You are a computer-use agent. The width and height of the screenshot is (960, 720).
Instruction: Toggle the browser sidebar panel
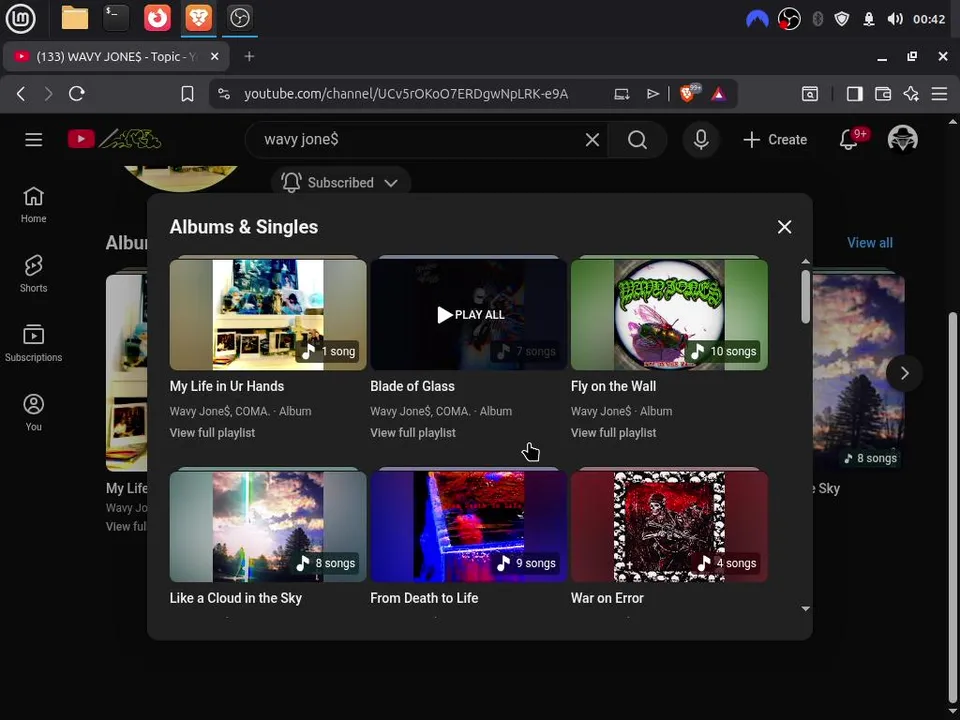(x=855, y=94)
